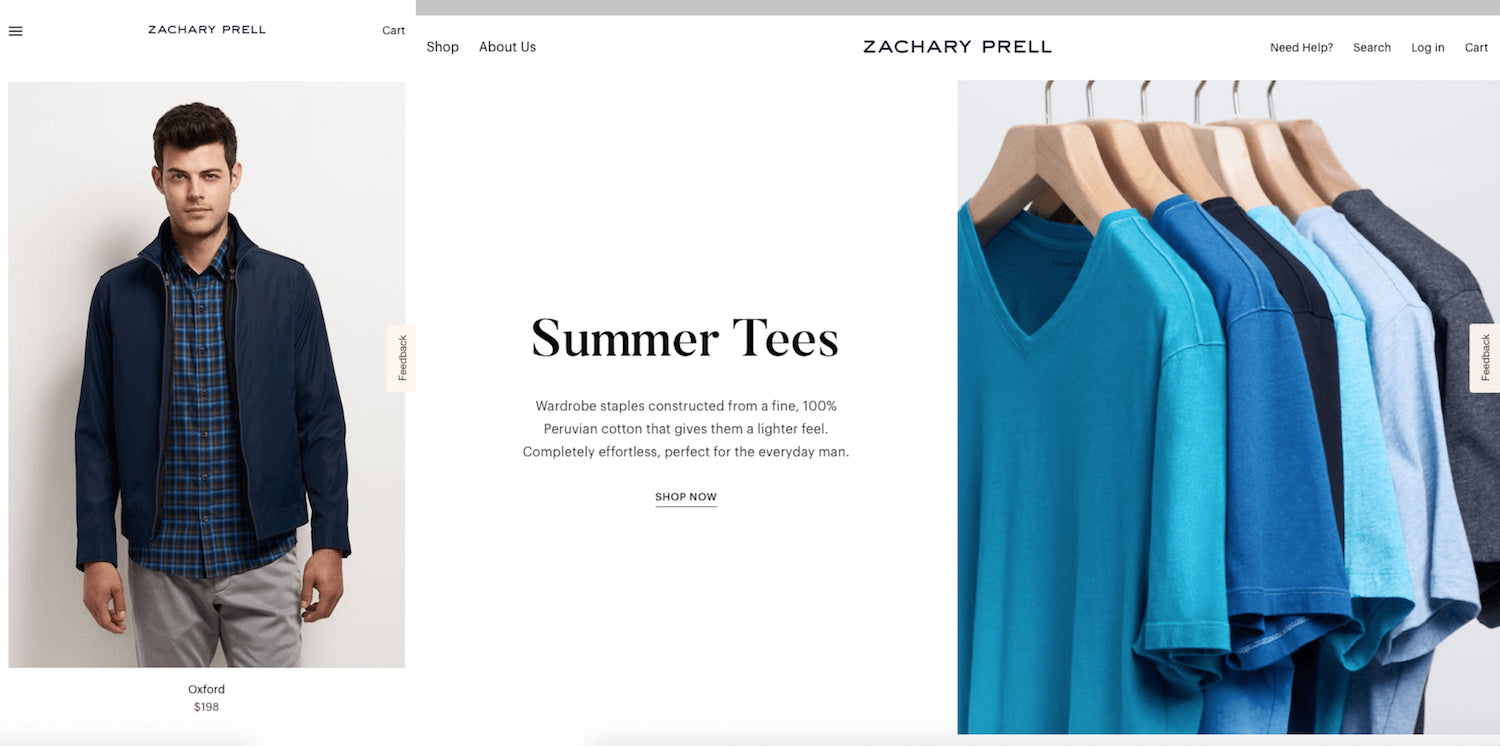Open the Feedback tab beside the model photo

click(x=402, y=358)
